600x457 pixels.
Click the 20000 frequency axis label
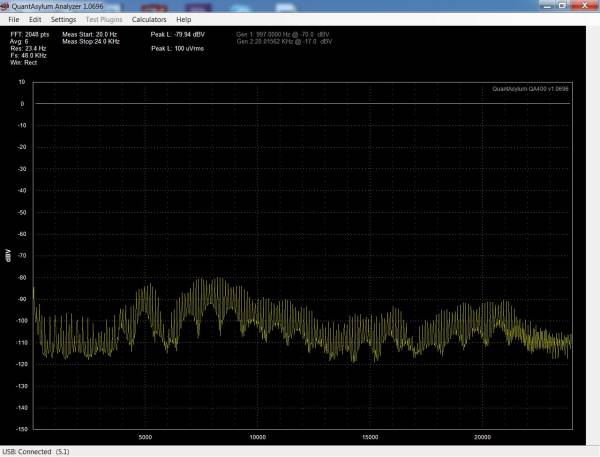482,437
